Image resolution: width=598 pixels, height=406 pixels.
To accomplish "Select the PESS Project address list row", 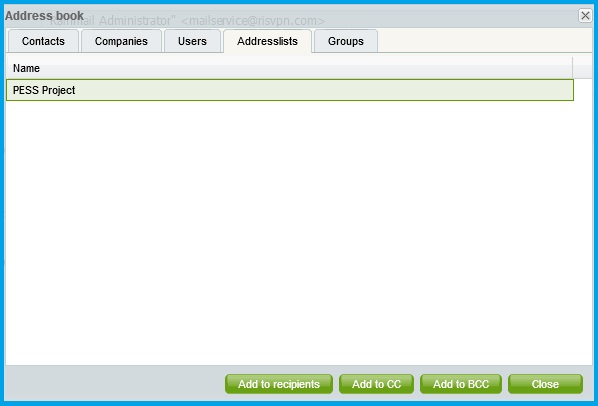I will tap(290, 90).
